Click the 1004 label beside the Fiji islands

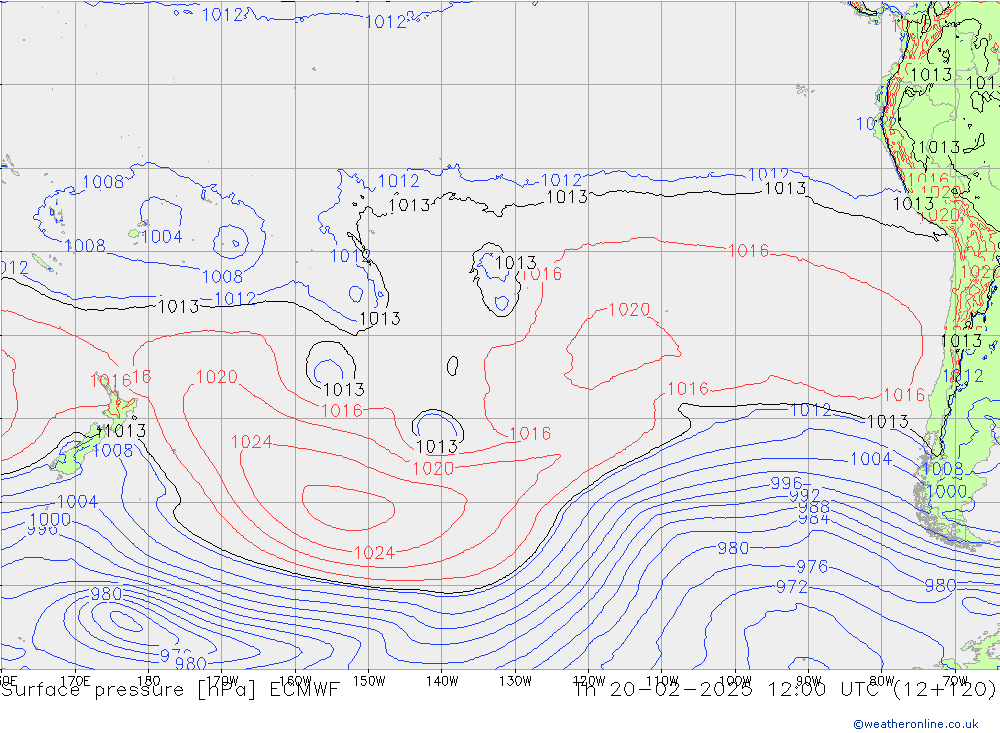coord(162,237)
